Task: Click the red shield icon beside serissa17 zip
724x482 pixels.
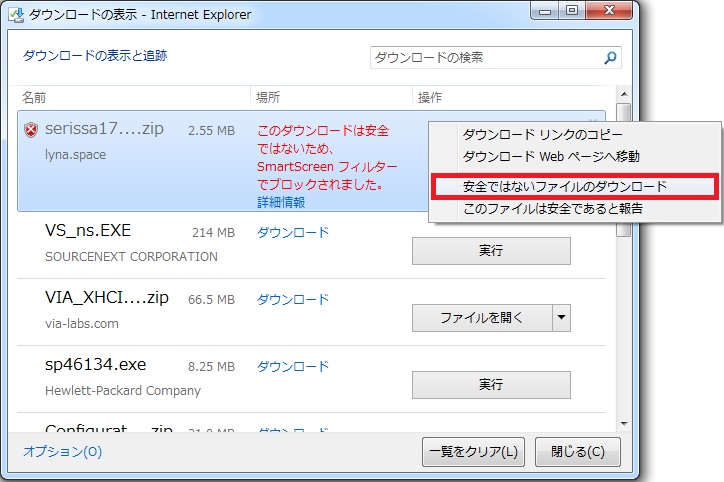Action: 30,130
